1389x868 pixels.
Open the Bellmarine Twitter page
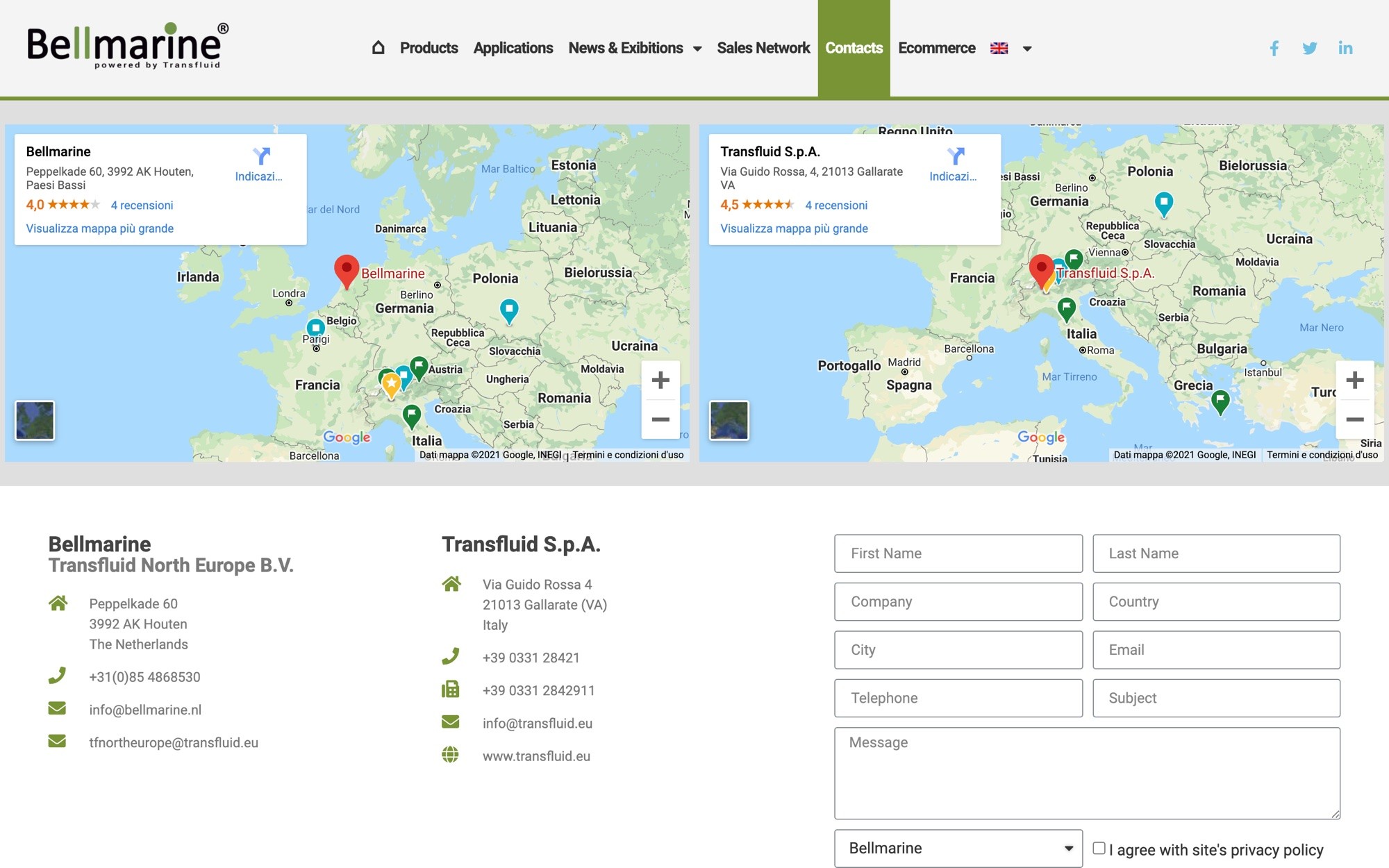1310,48
